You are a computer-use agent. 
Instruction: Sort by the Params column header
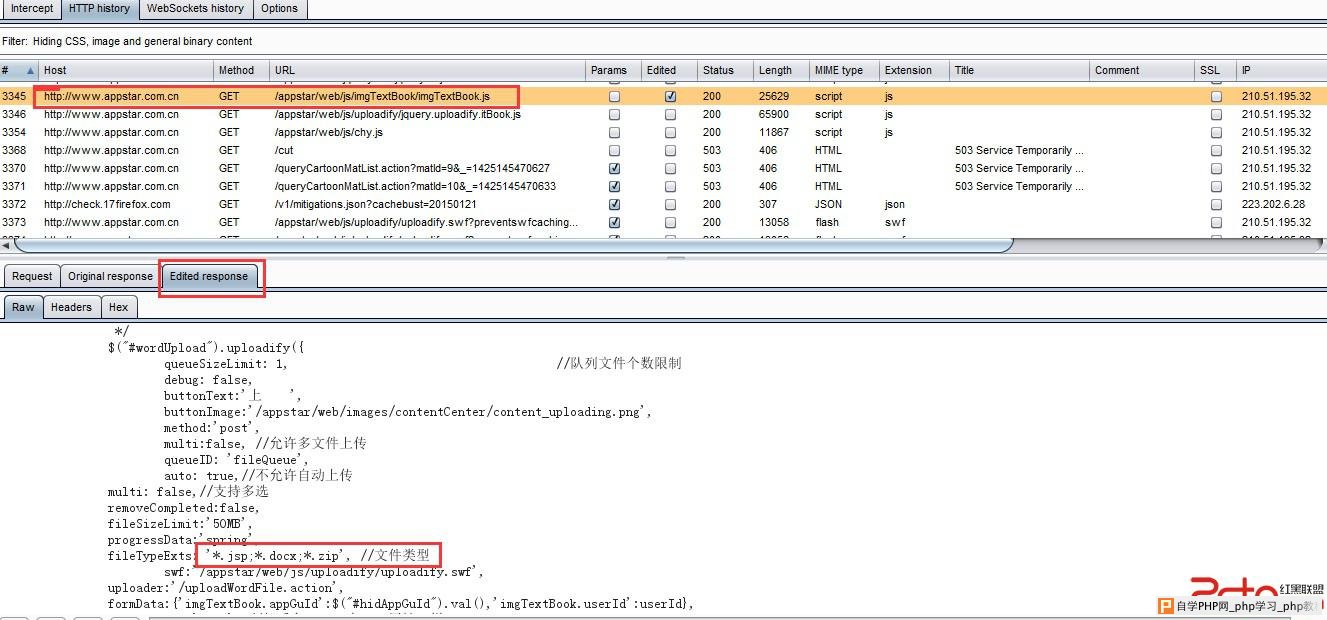pos(613,70)
